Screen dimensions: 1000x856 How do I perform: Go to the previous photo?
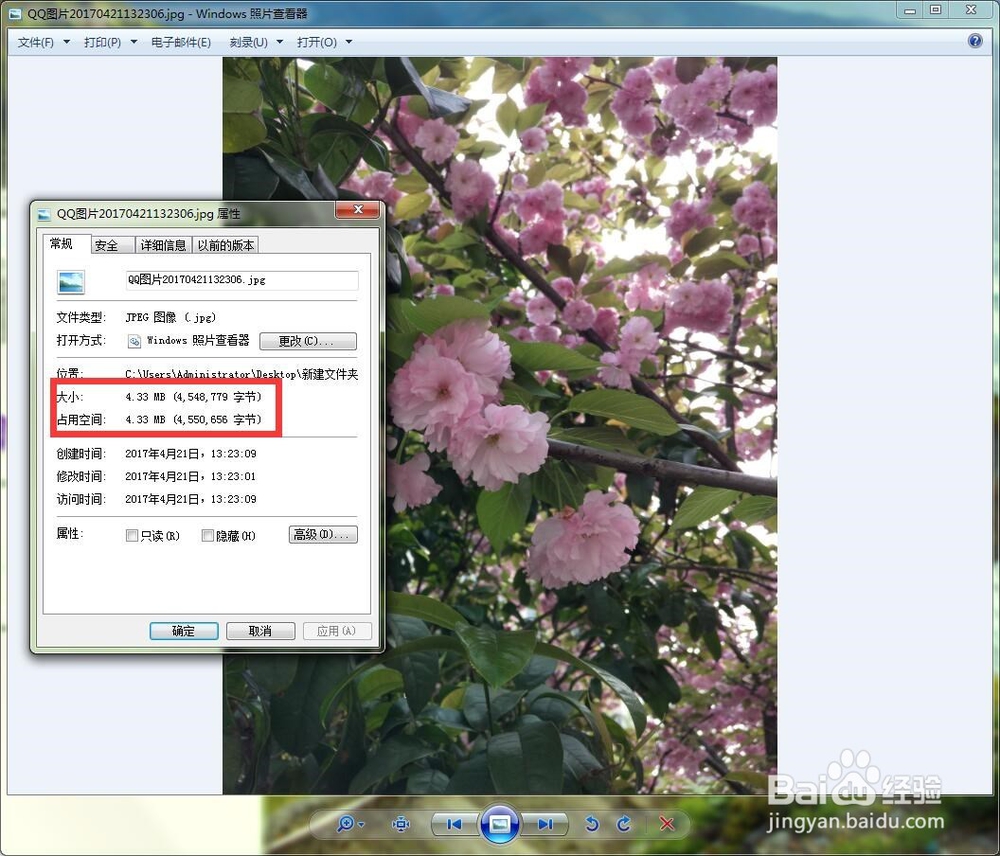(454, 824)
